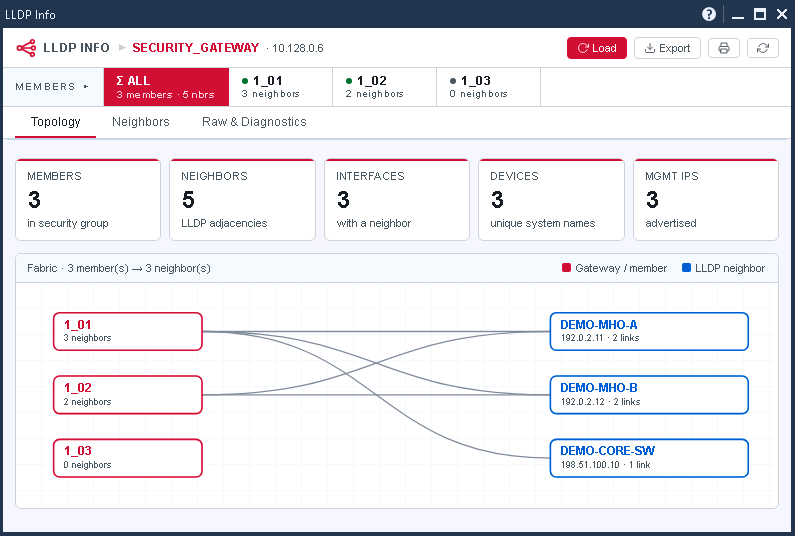This screenshot has height=536, width=795.
Task: Expand the MEMBERS arrow selector
Action: click(86, 87)
